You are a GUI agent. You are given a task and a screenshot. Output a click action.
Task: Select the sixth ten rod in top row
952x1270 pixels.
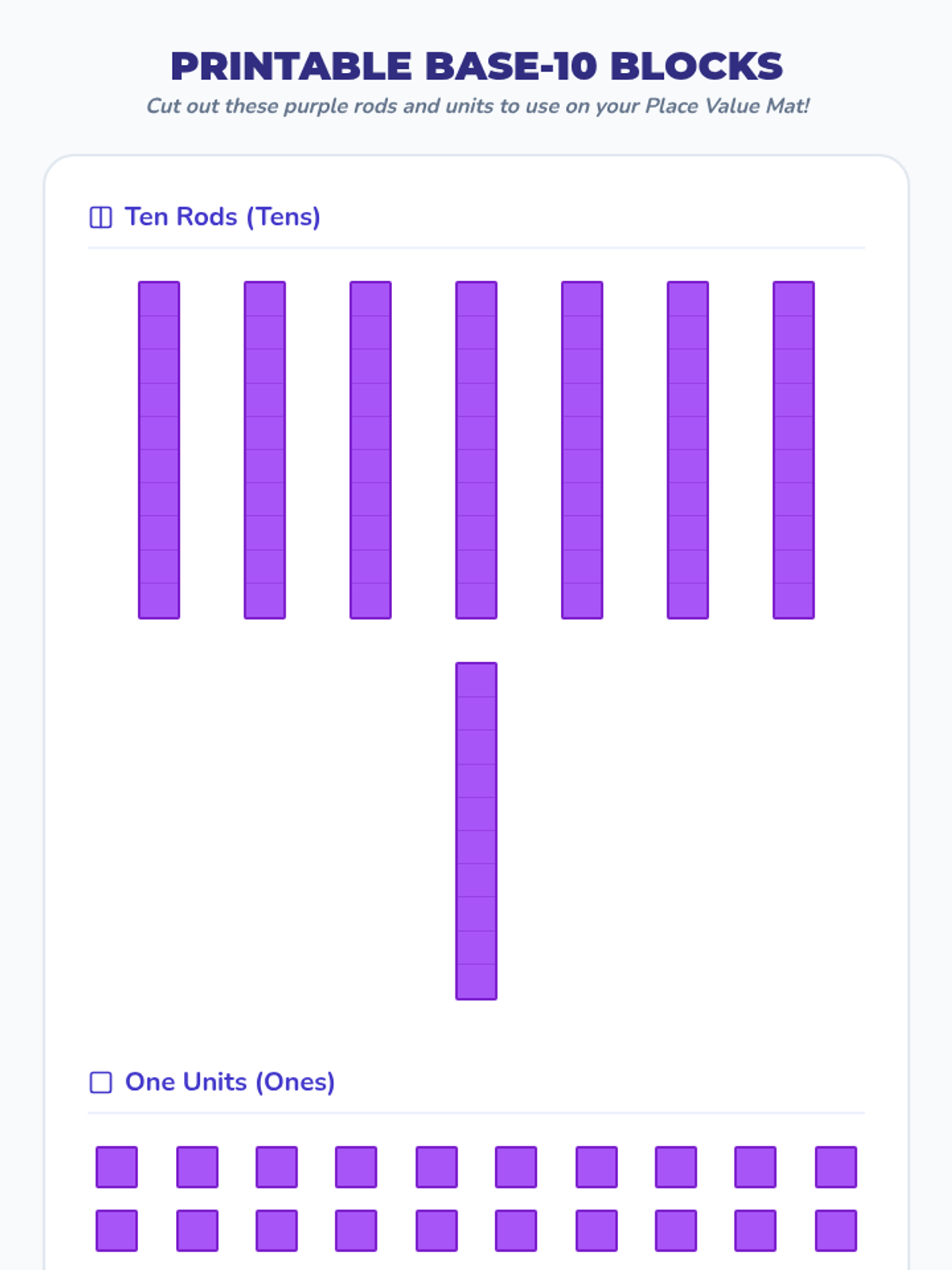(x=688, y=450)
